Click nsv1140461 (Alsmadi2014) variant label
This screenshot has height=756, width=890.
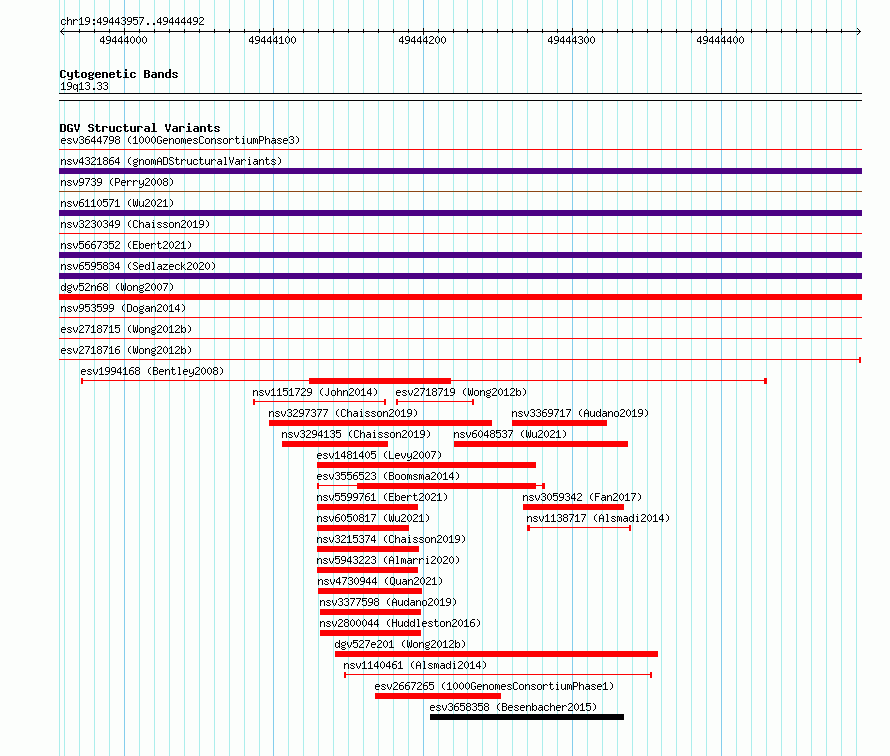415,665
